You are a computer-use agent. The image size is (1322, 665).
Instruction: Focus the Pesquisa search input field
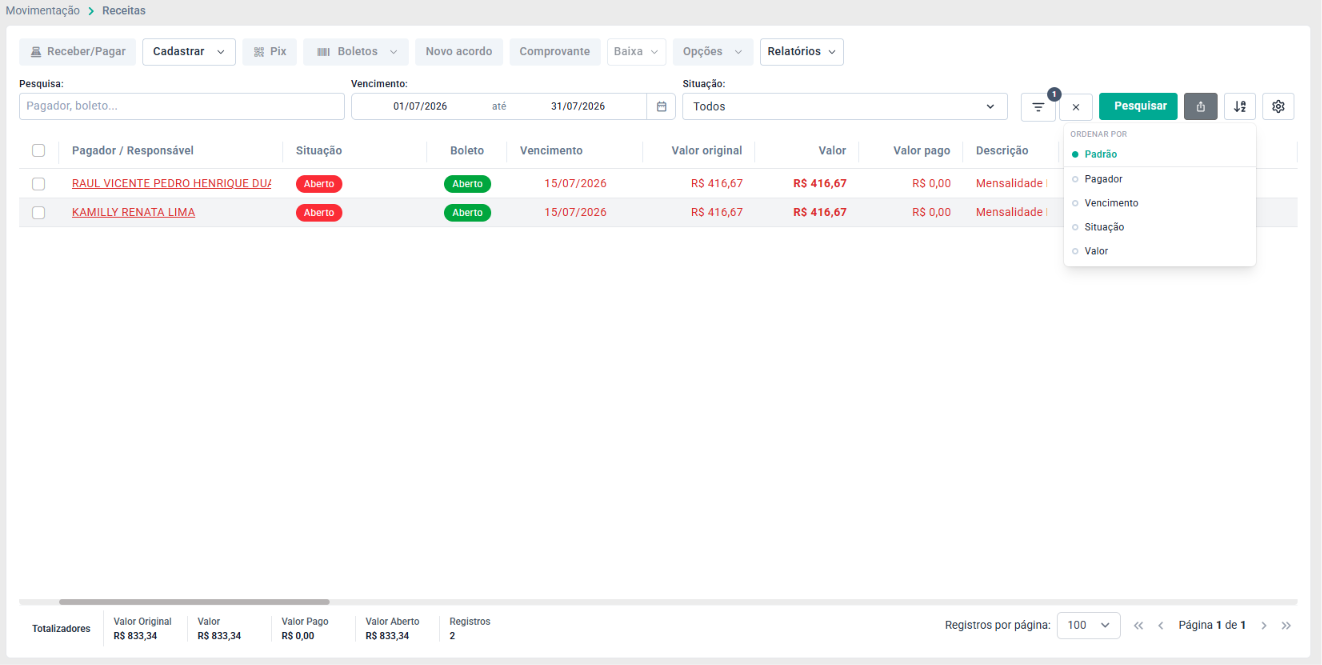tap(182, 106)
